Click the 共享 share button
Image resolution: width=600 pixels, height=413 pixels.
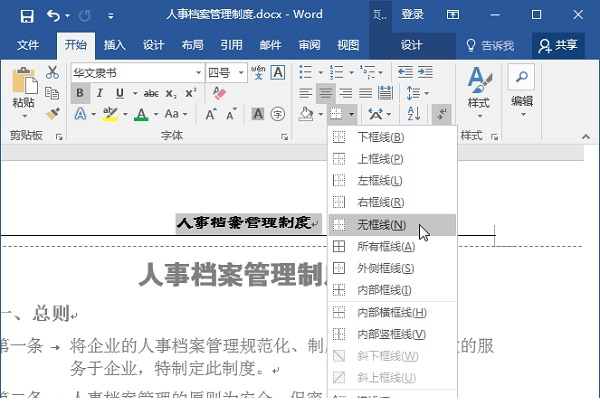point(558,46)
